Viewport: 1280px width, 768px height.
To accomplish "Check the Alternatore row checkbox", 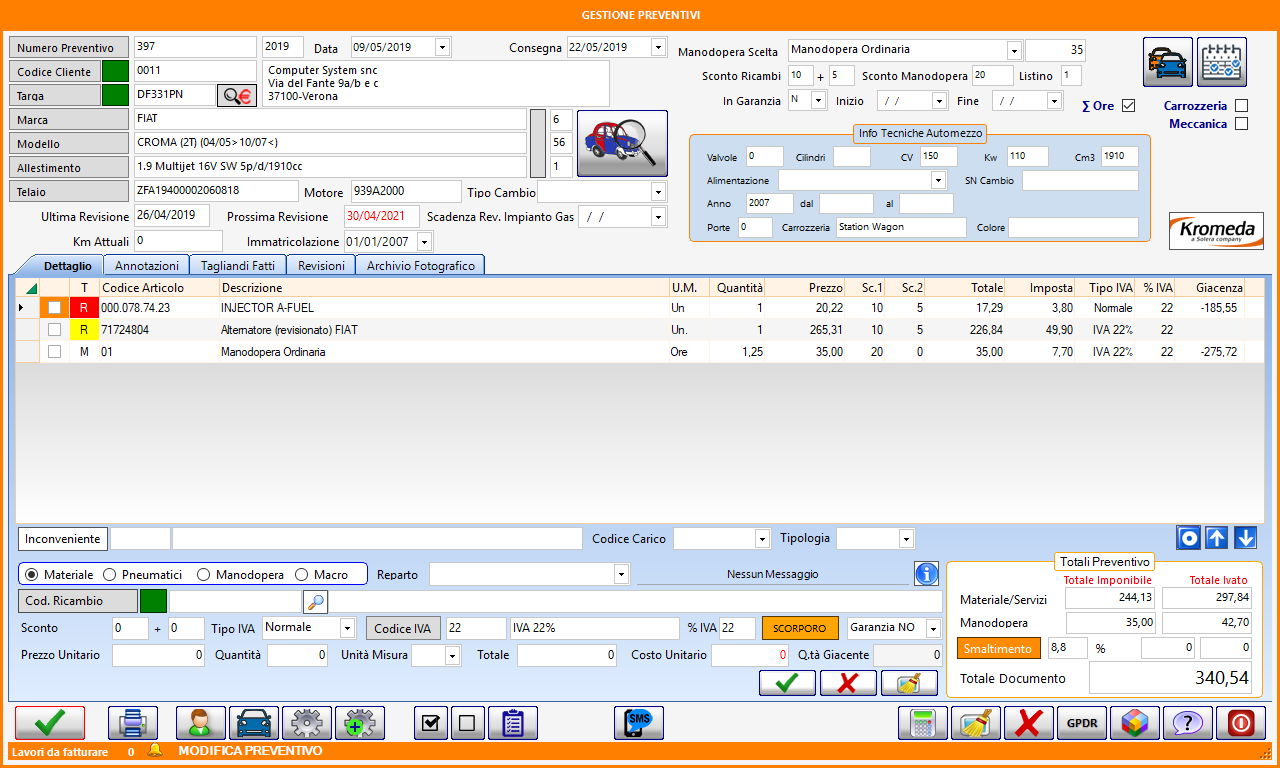I will coord(54,330).
